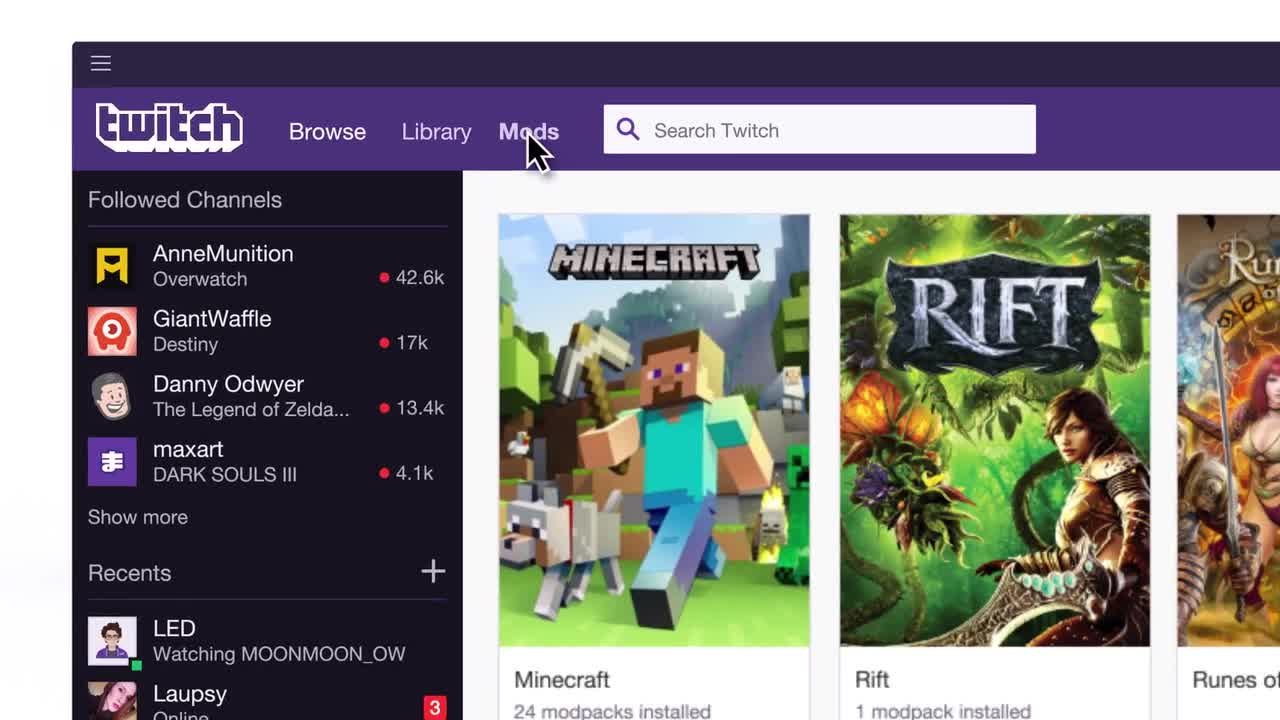Open AnneMunition's channel avatar

(112, 265)
